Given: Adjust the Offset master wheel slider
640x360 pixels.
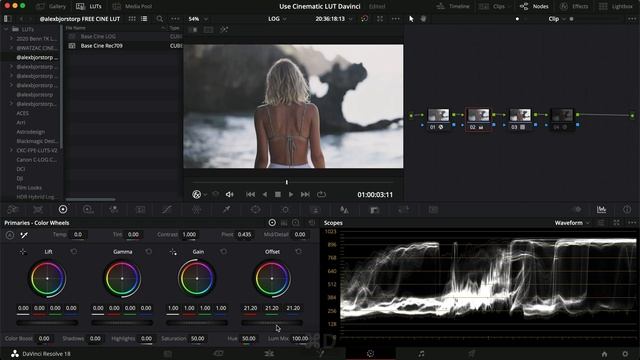Looking at the screenshot, I should [272, 322].
